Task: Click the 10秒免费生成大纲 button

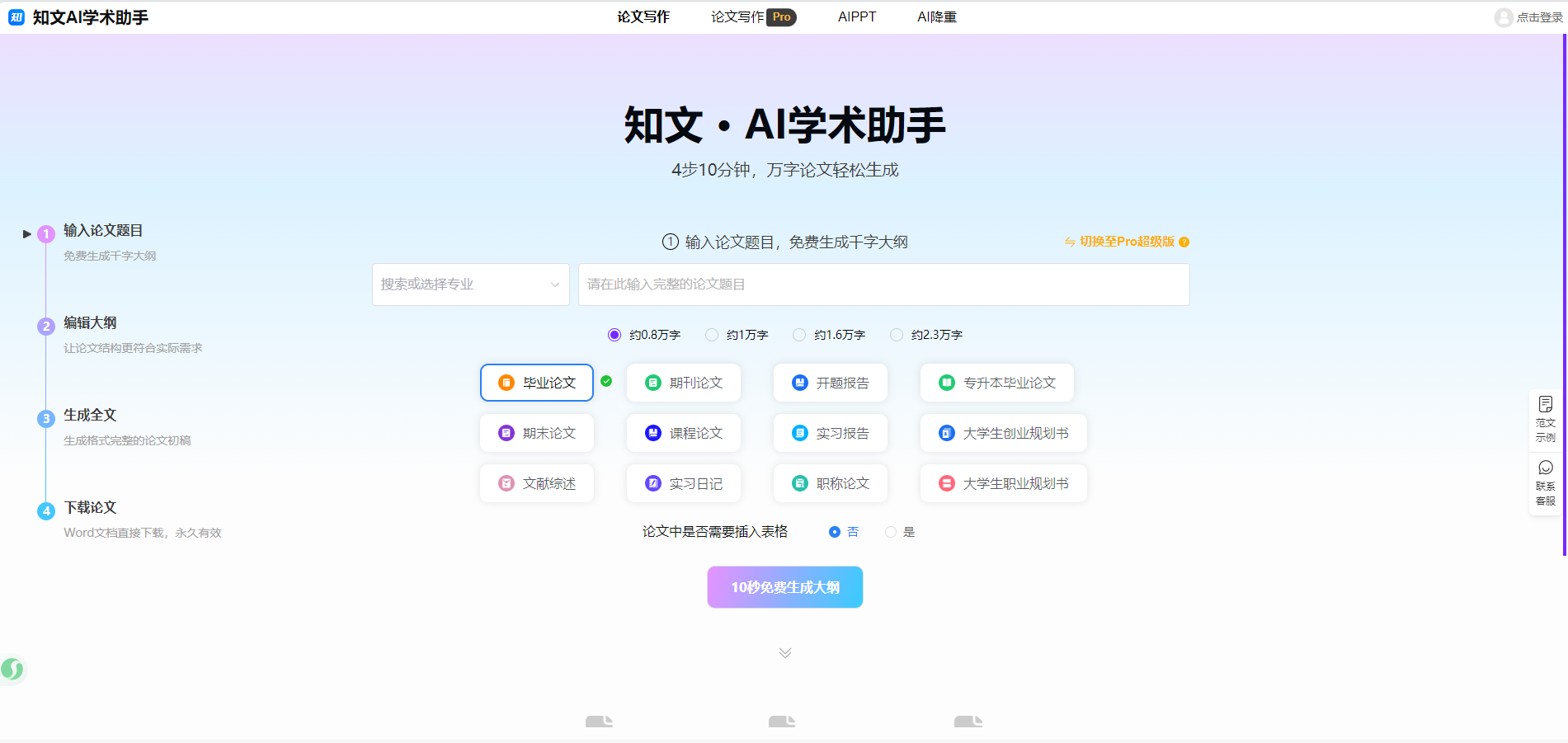Action: point(784,587)
